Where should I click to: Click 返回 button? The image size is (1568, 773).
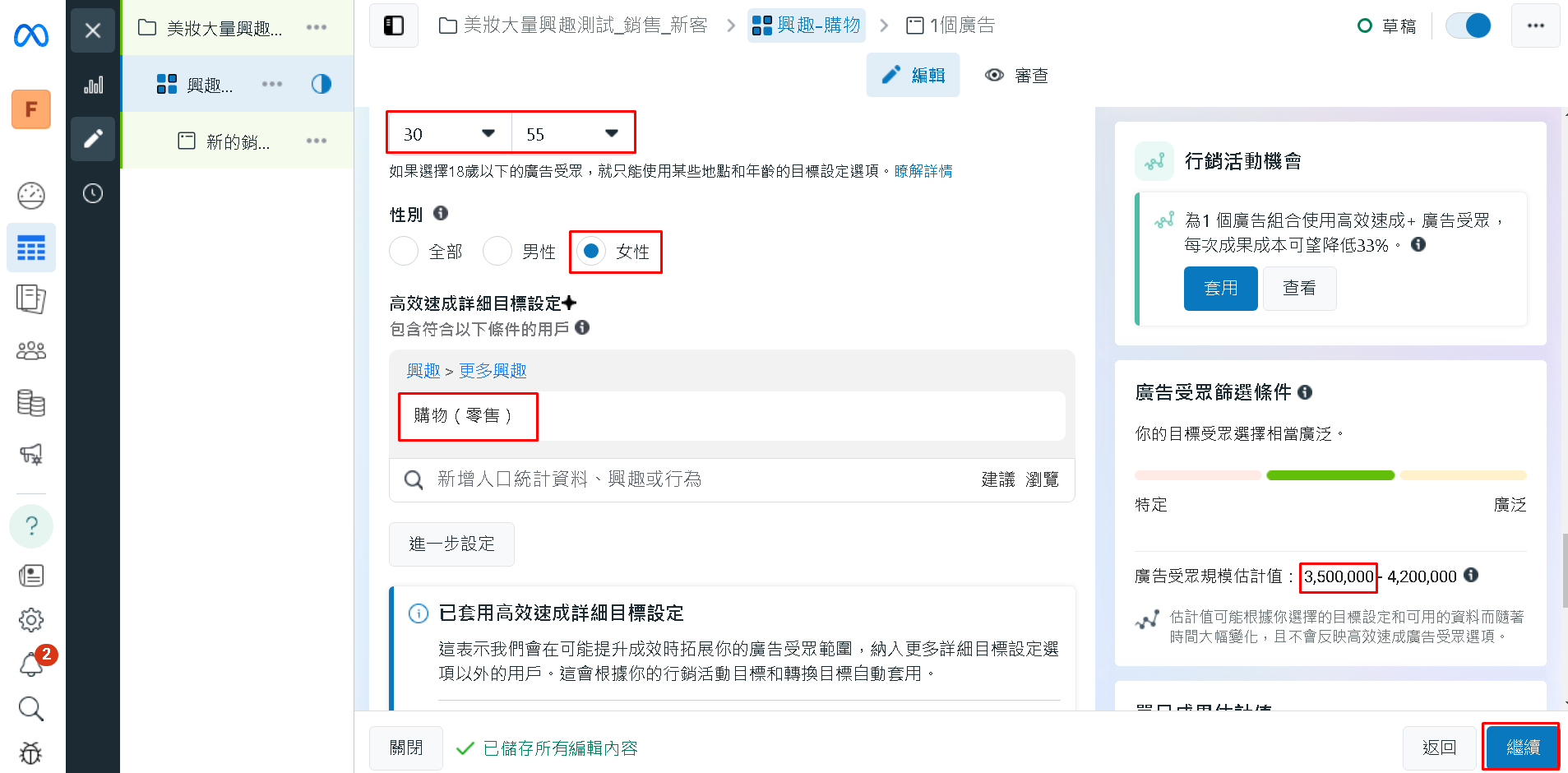1439,747
